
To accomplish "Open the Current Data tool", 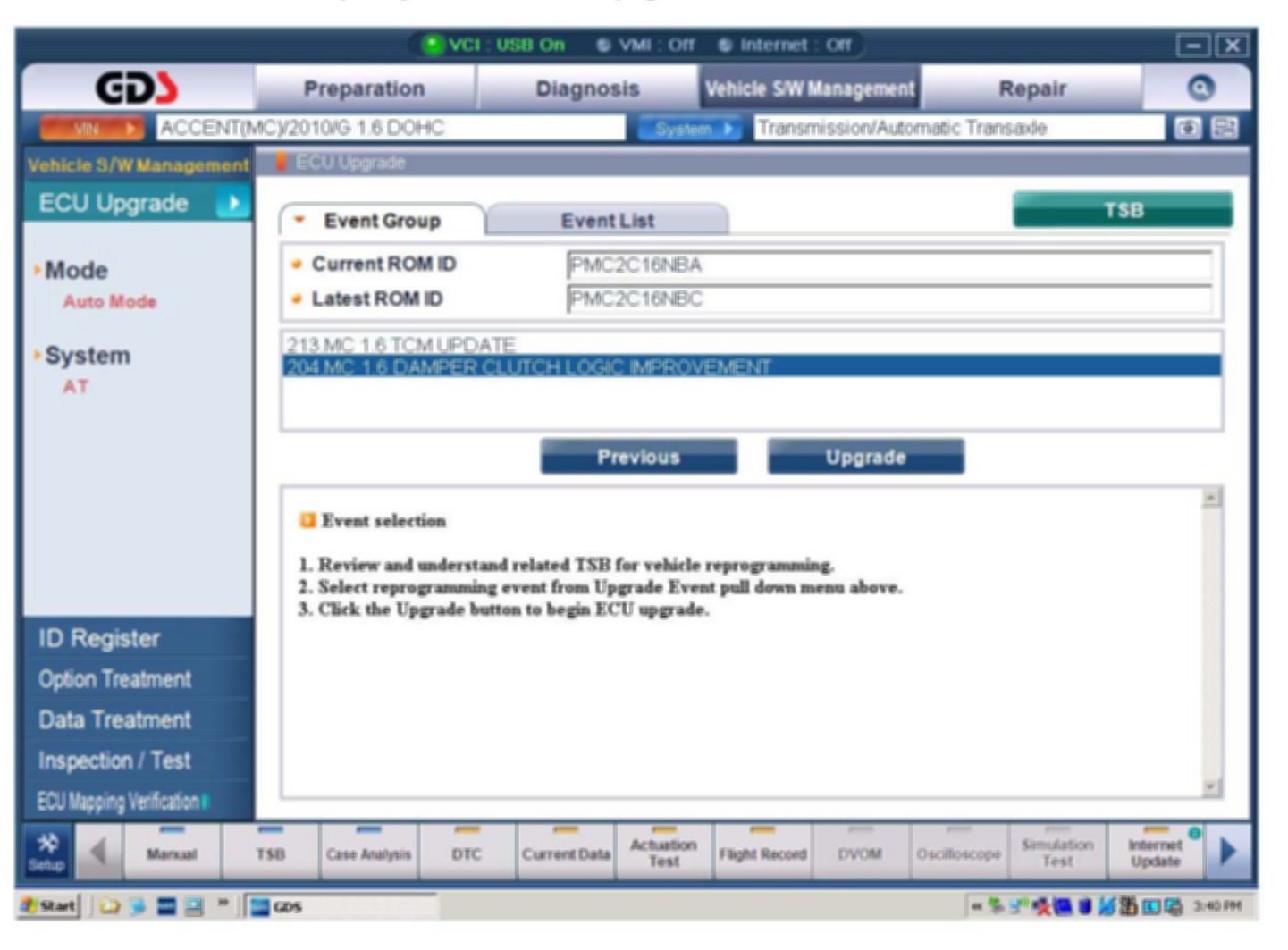I will click(x=566, y=853).
